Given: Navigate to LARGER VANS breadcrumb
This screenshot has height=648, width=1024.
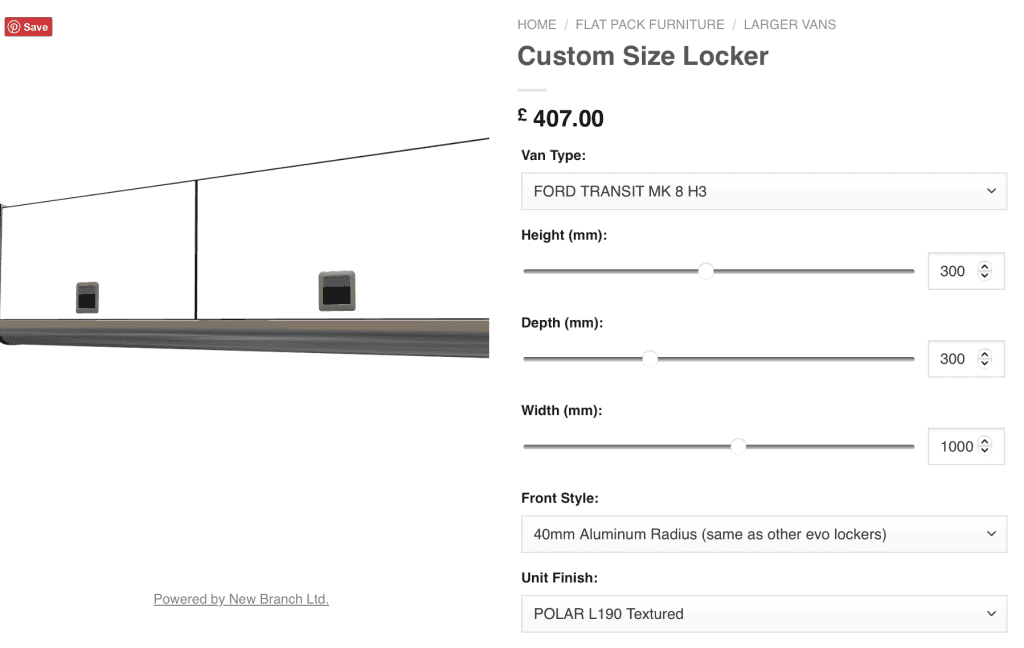Looking at the screenshot, I should (789, 24).
